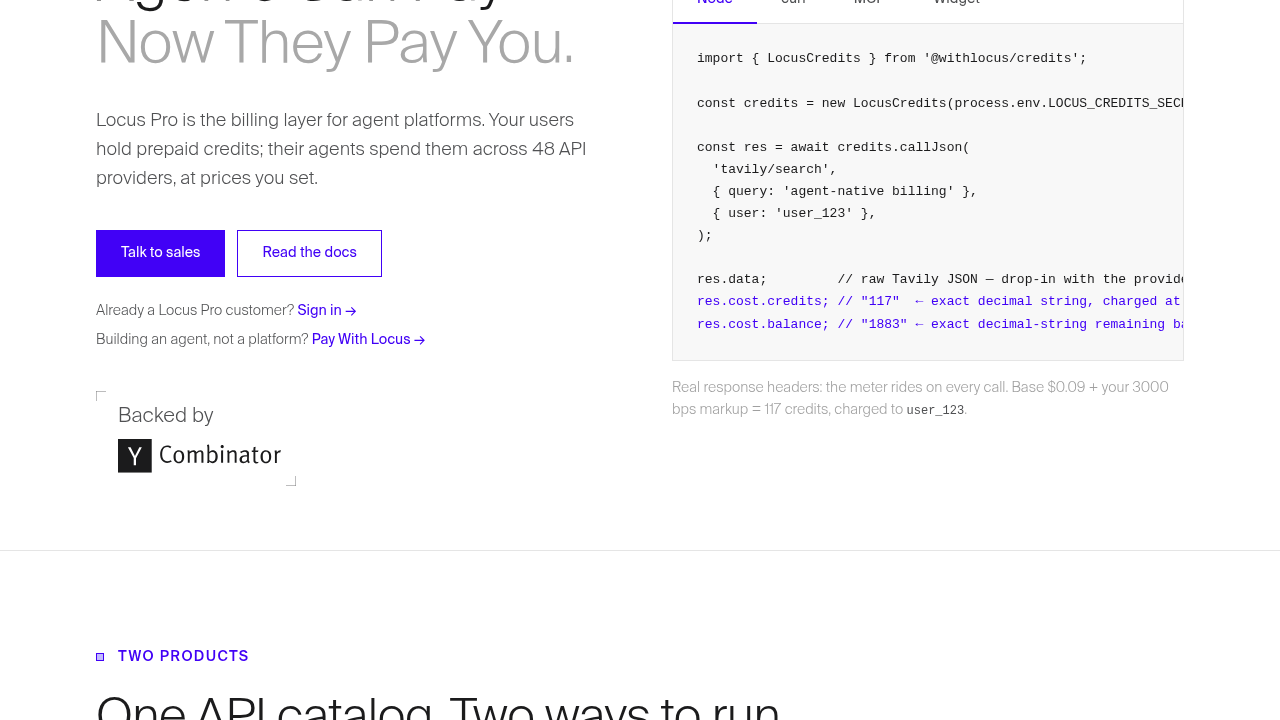The height and width of the screenshot is (720, 1280).
Task: Click the res.cost.balance code line
Action: [940, 324]
